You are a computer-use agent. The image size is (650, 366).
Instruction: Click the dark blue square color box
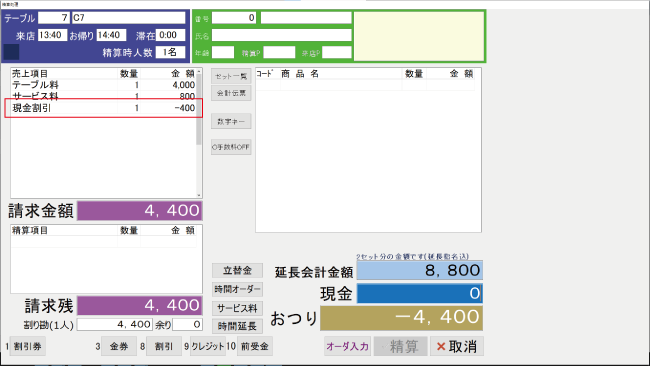click(x=12, y=52)
